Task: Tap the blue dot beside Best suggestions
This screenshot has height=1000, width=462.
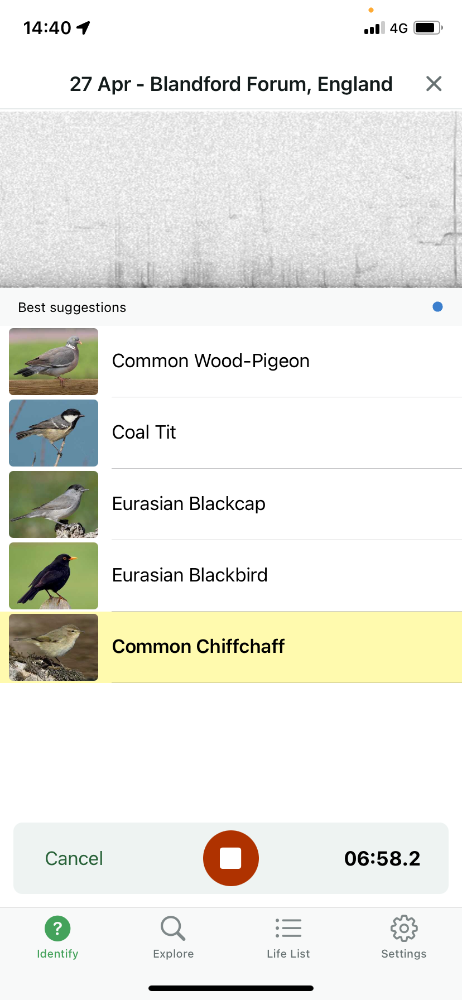Action: pyautogui.click(x=438, y=307)
